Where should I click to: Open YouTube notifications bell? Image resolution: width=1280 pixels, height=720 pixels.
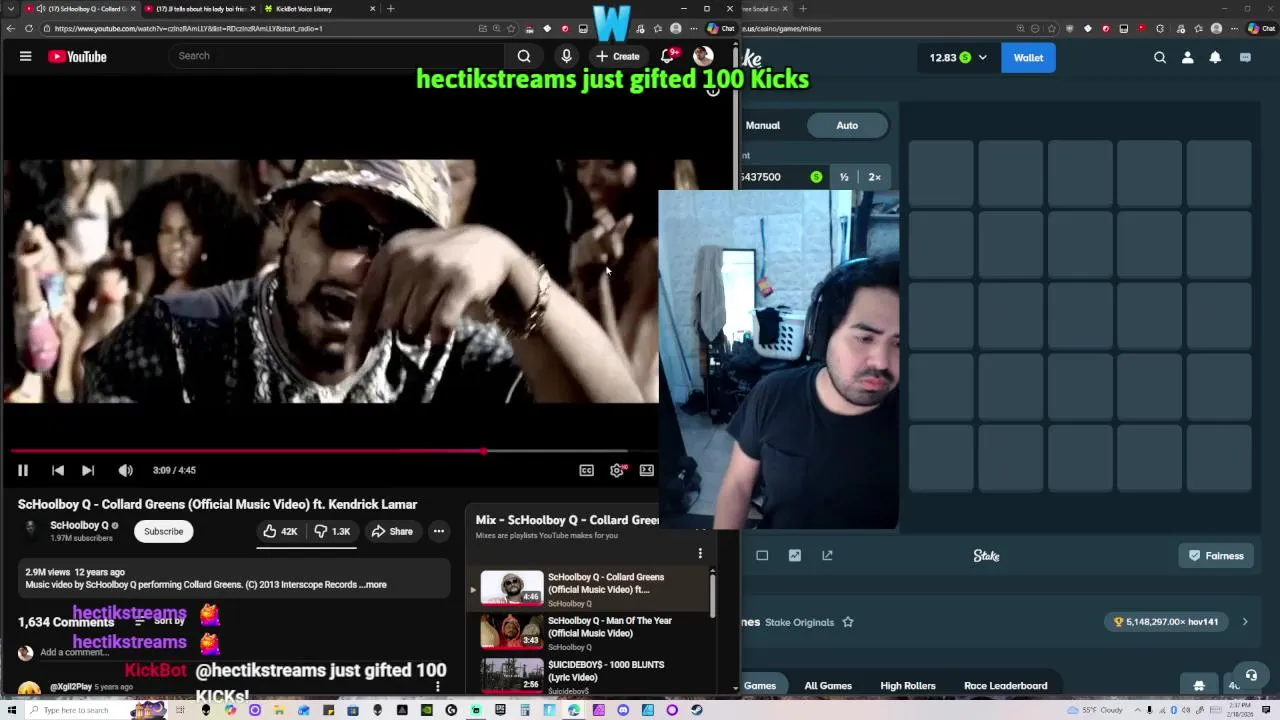(x=667, y=56)
